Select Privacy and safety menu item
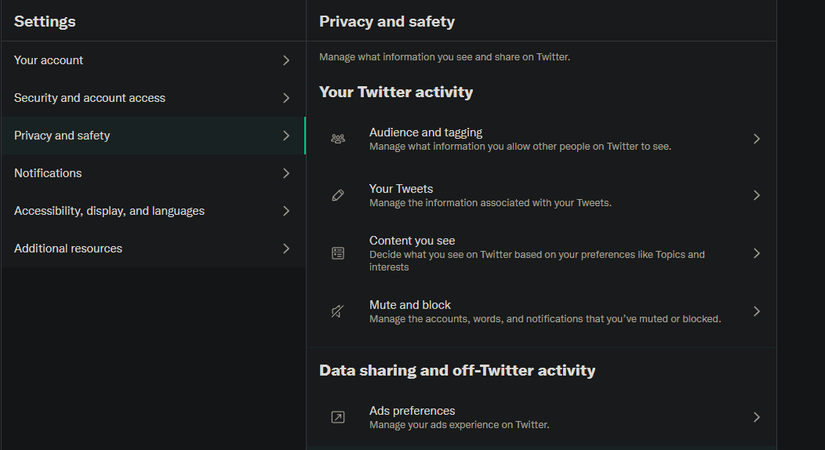825x450 pixels. pos(153,136)
